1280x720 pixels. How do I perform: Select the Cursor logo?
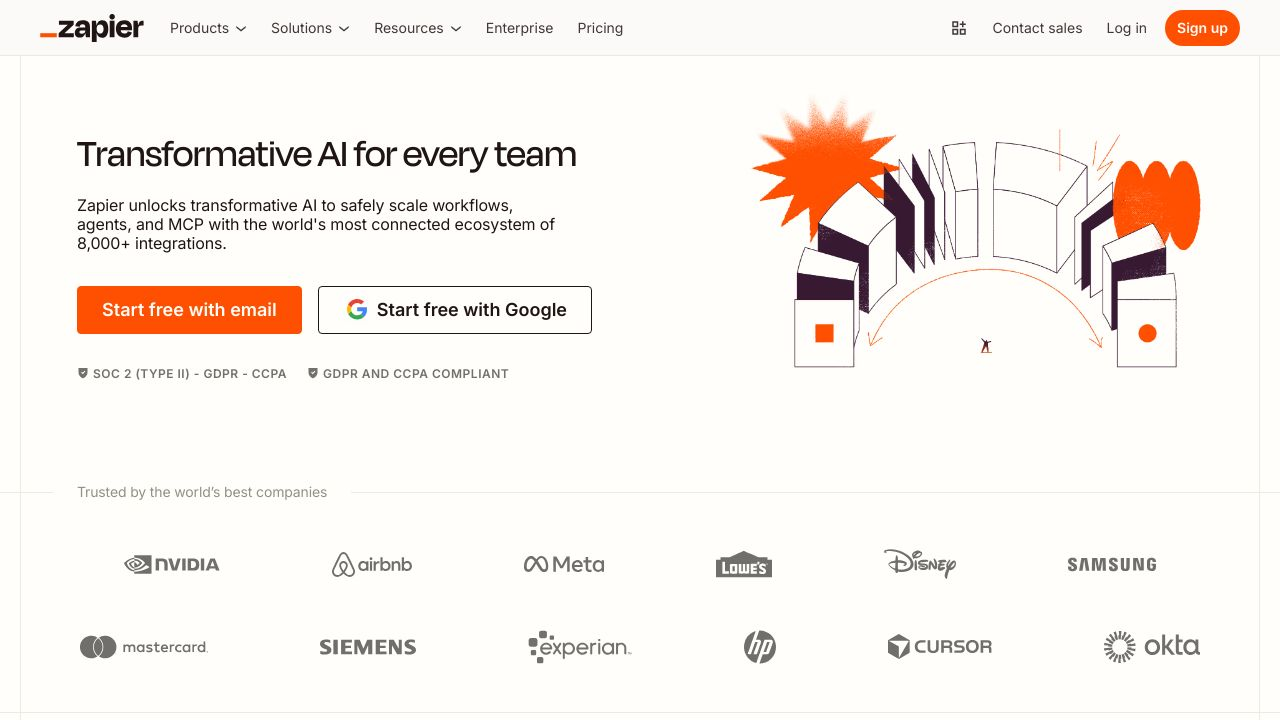click(x=940, y=646)
